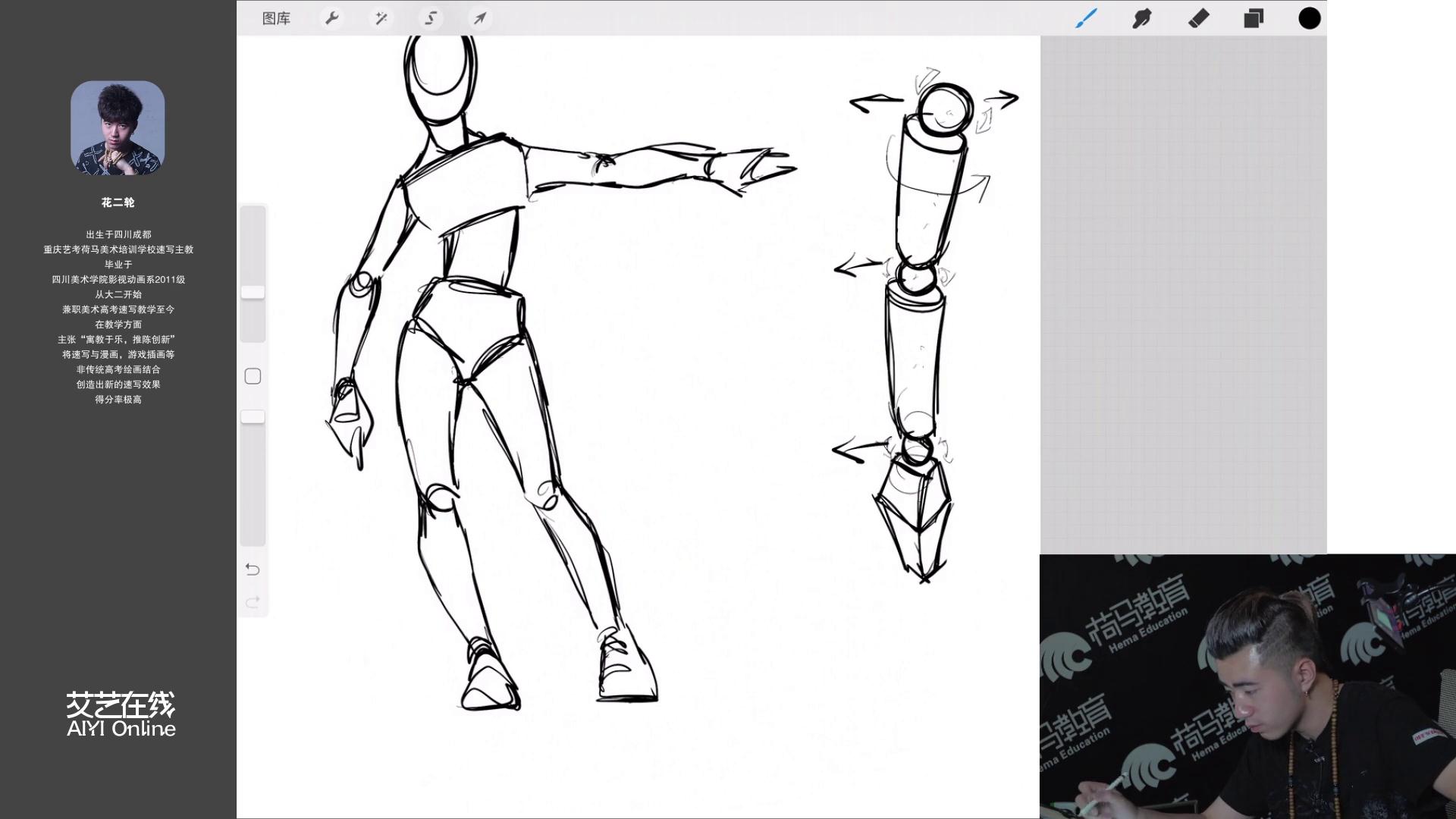Click the name 花二轮
The width and height of the screenshot is (1456, 819).
(x=118, y=202)
